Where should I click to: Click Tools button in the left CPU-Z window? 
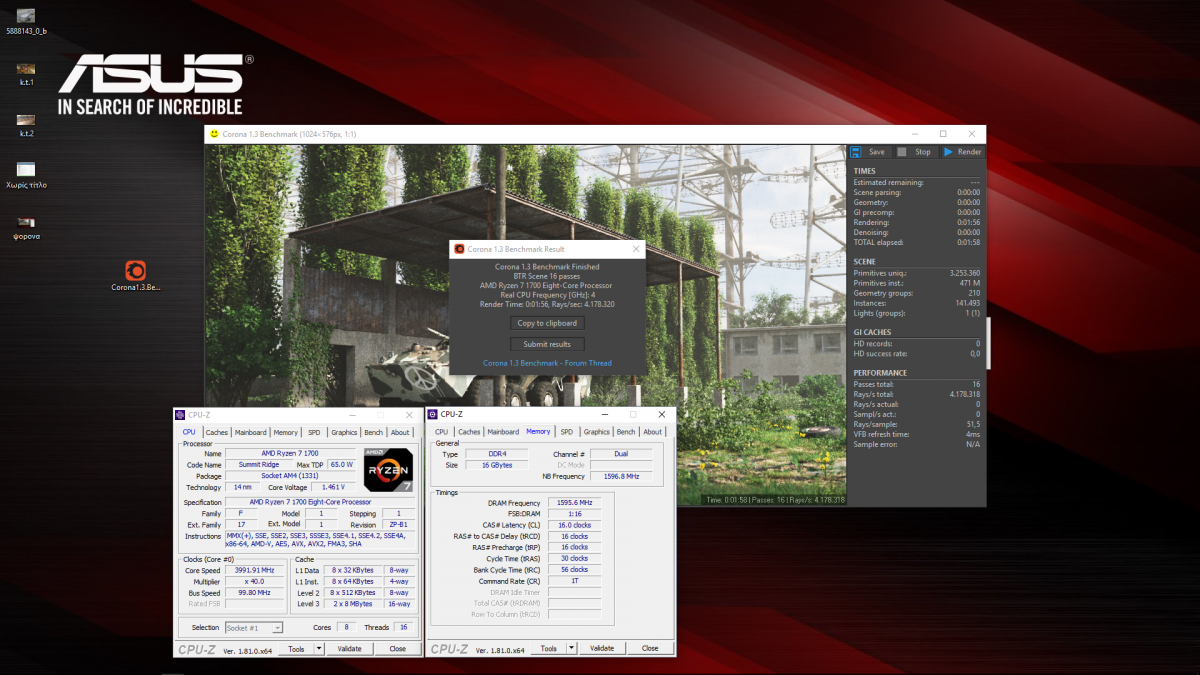click(x=296, y=649)
